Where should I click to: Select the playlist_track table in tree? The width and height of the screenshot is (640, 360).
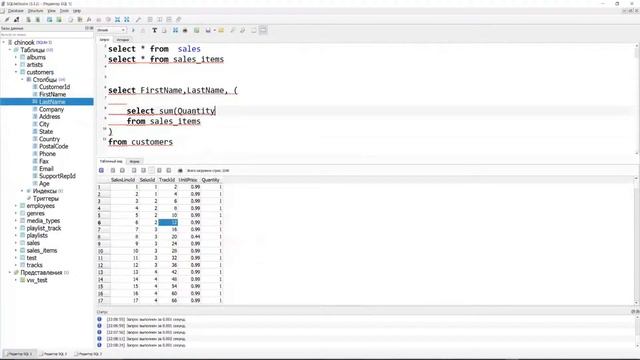(x=44, y=228)
